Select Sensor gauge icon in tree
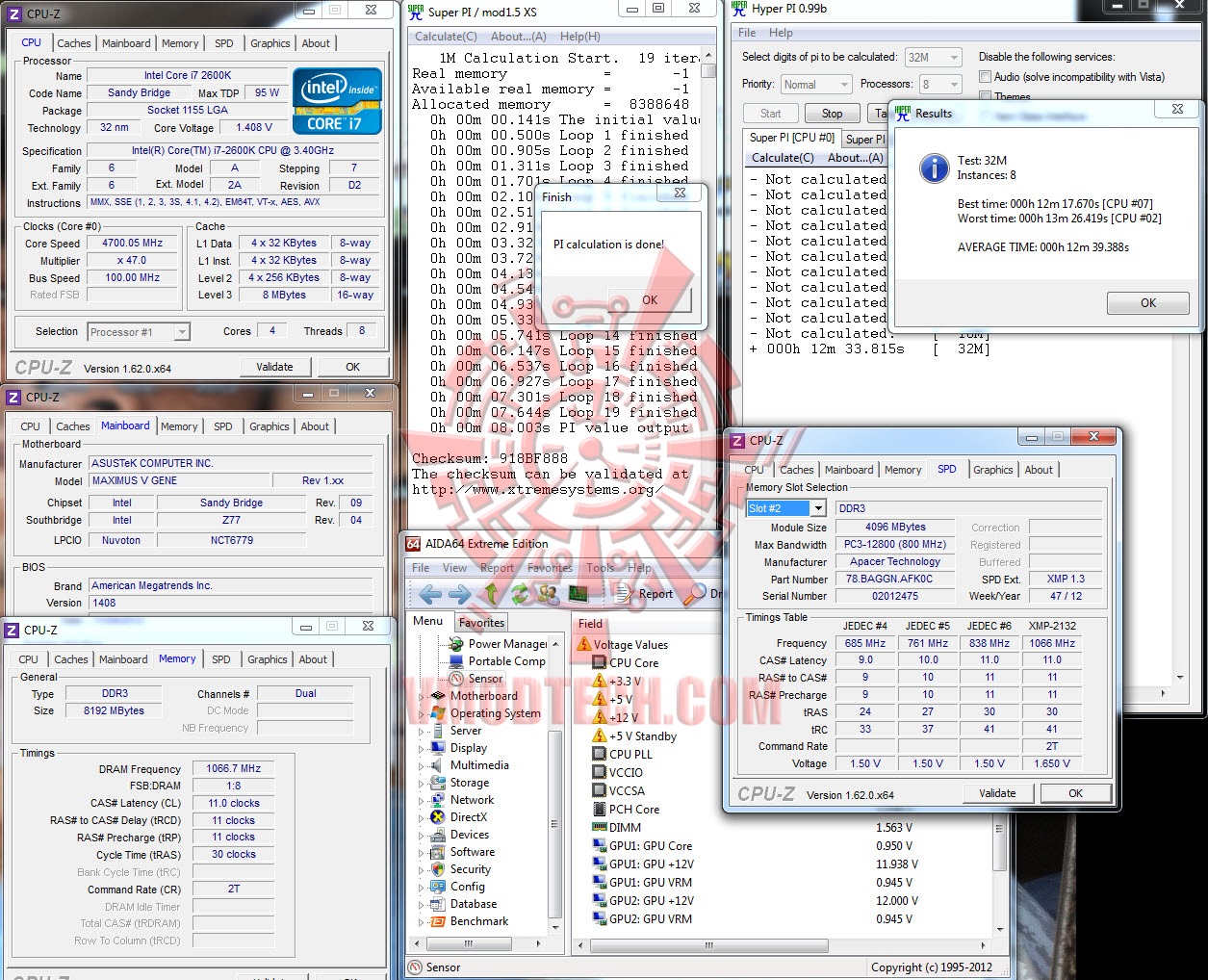This screenshot has height=980, width=1208. click(457, 679)
